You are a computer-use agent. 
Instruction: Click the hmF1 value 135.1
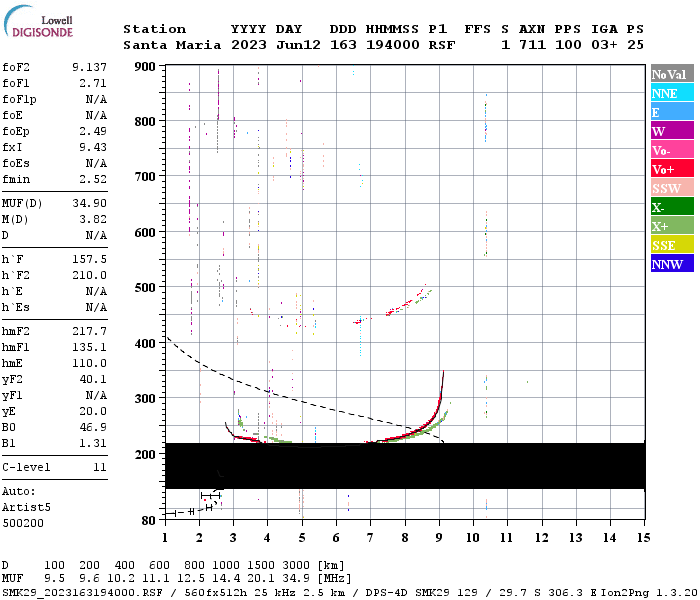(x=89, y=347)
